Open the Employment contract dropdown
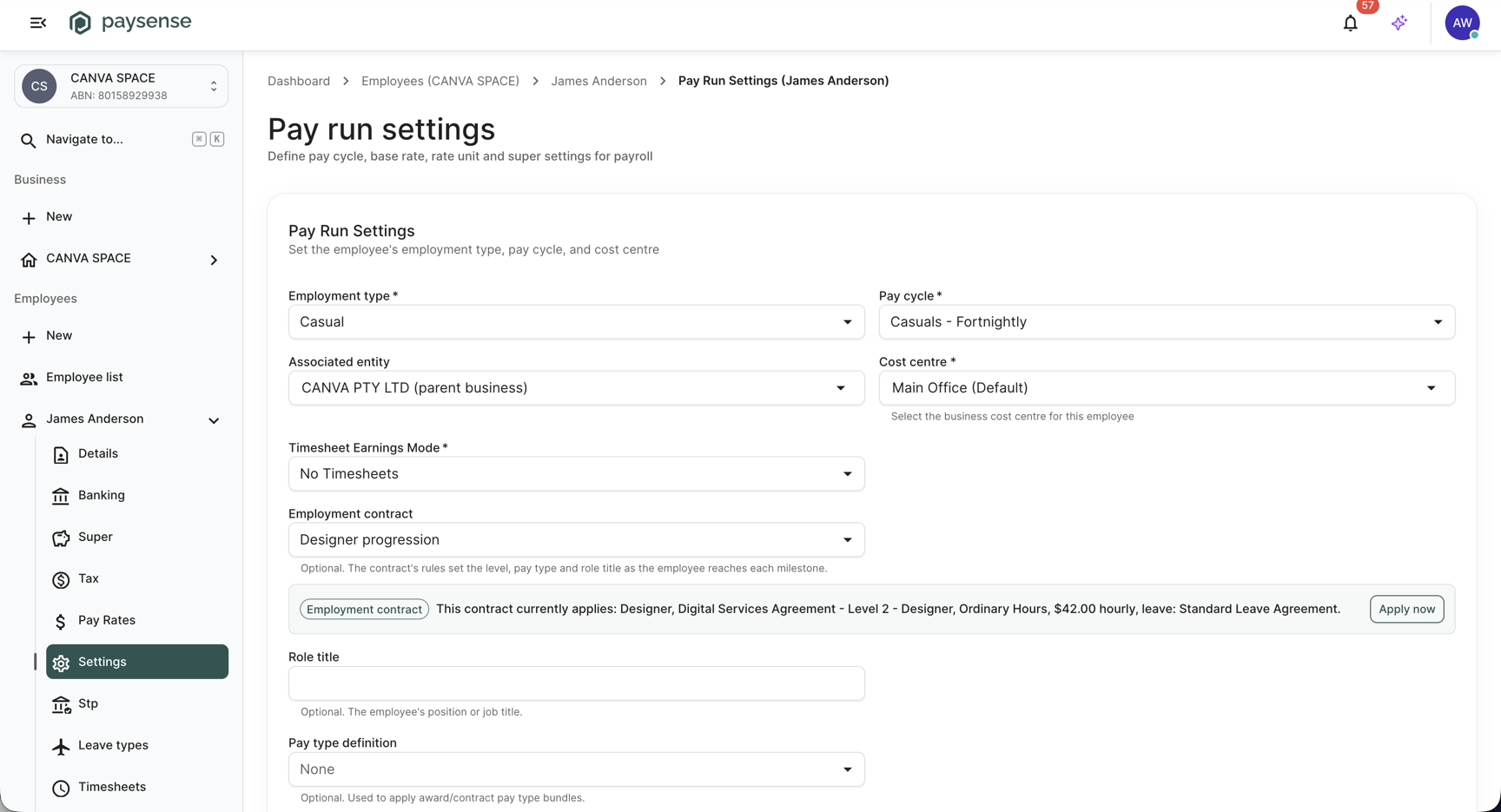Screen dimensions: 1501x812 pos(577,540)
